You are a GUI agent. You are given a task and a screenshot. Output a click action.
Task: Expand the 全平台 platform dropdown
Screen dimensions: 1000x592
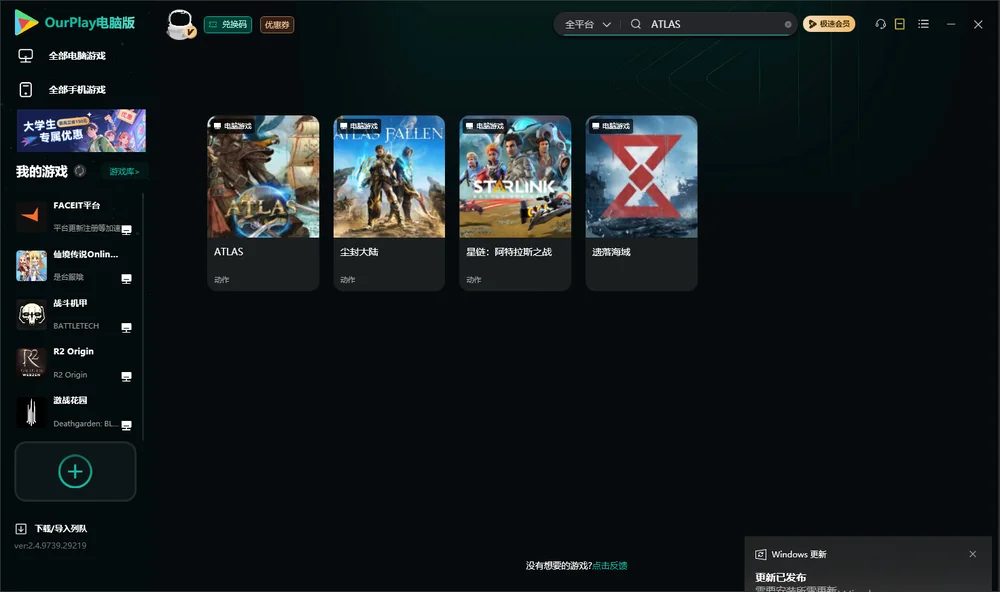pos(587,24)
